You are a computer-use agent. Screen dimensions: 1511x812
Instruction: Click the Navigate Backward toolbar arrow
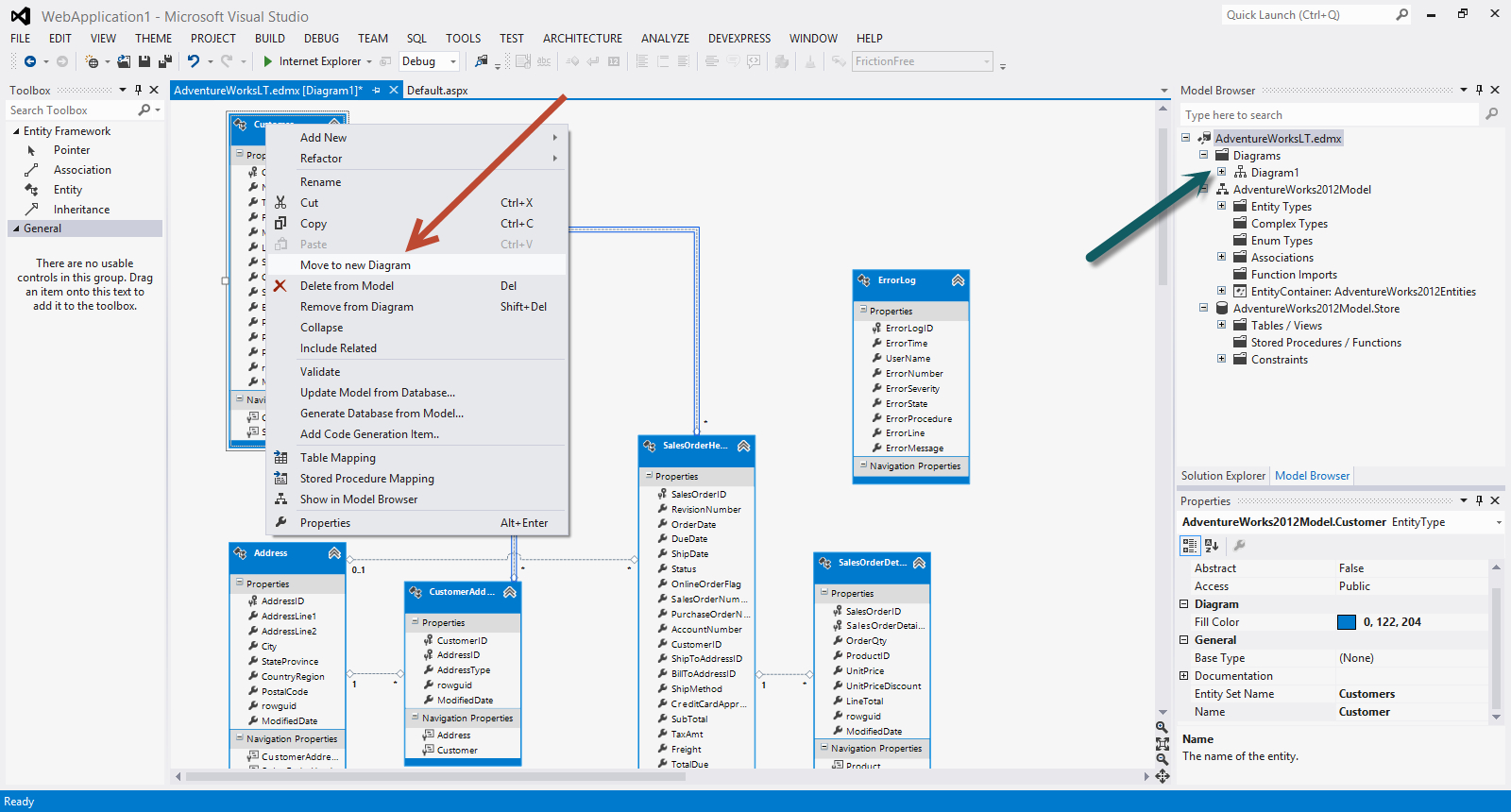[x=30, y=61]
